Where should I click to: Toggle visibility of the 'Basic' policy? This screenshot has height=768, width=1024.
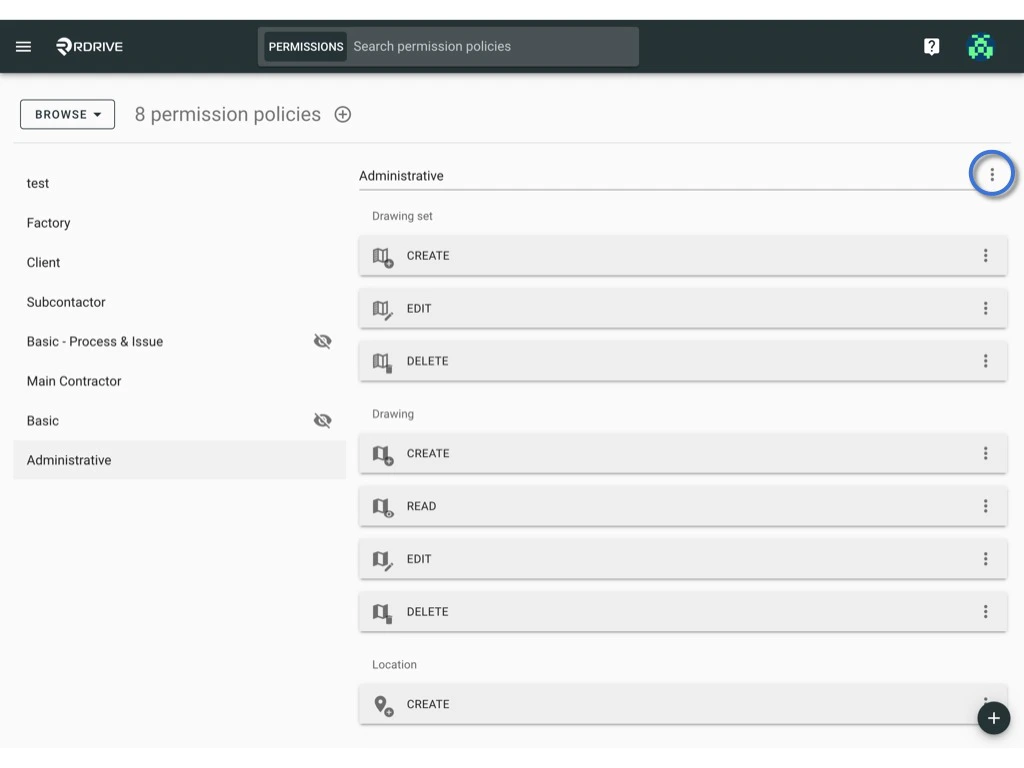[322, 420]
